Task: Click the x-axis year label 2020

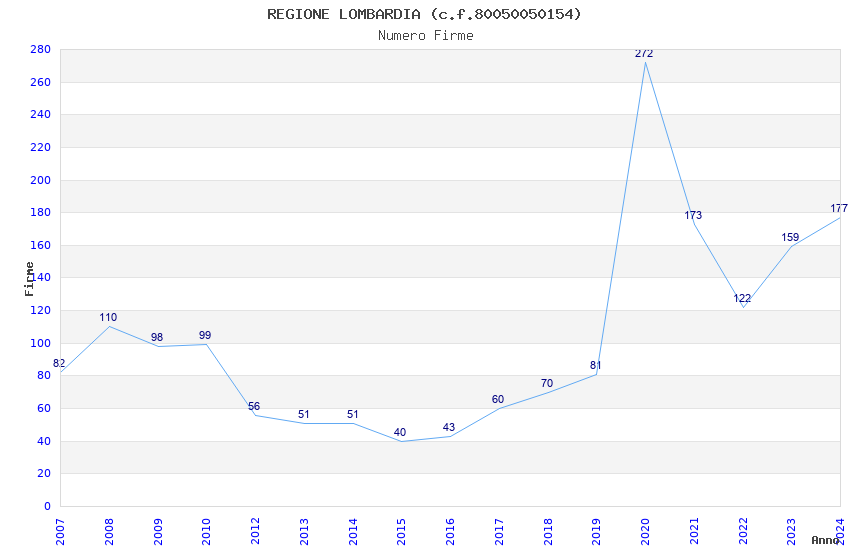Action: tap(646, 532)
